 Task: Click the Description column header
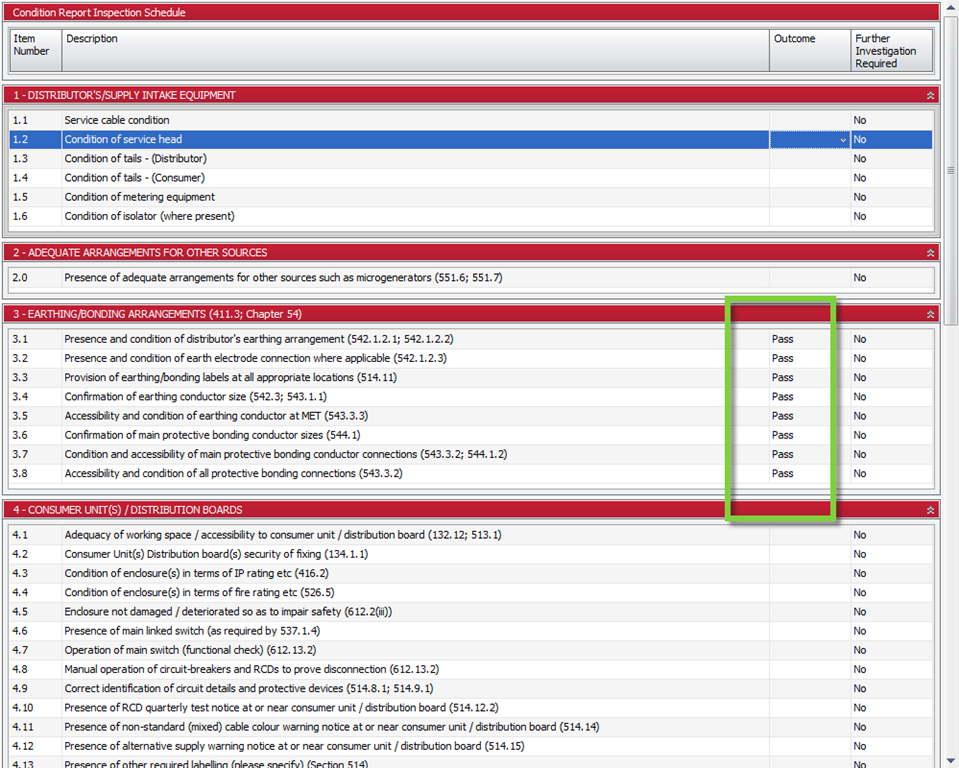(415, 50)
